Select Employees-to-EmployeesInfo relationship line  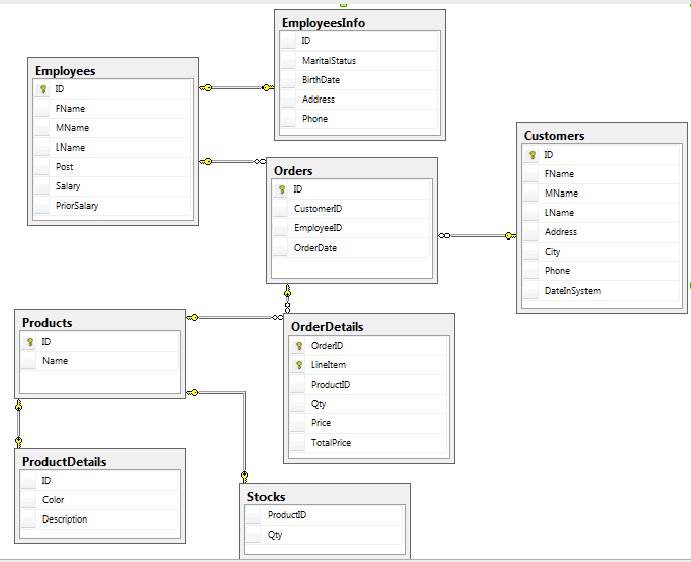point(237,88)
